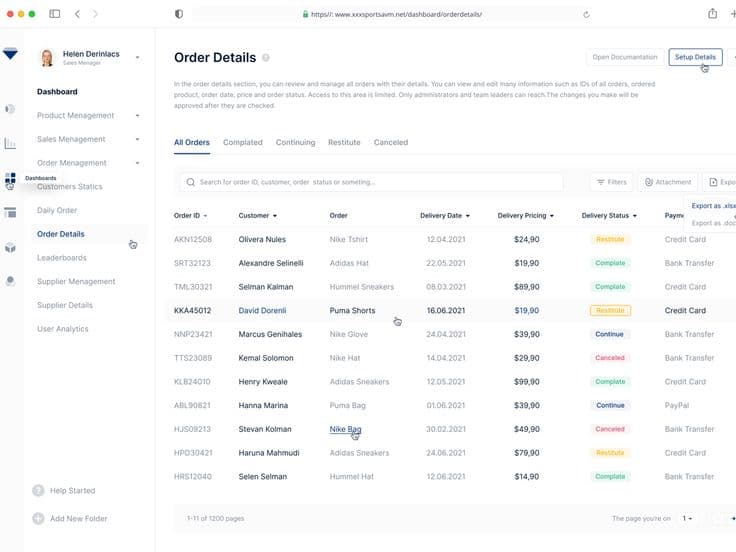
Task: Click the privacy shield icon in the toolbar
Action: 179,14
